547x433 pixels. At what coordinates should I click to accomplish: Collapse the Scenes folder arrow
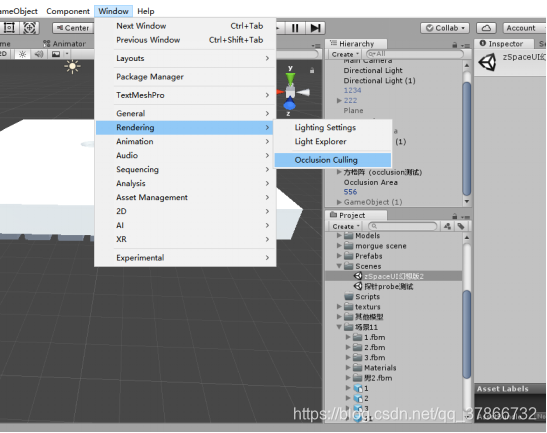coord(339,266)
